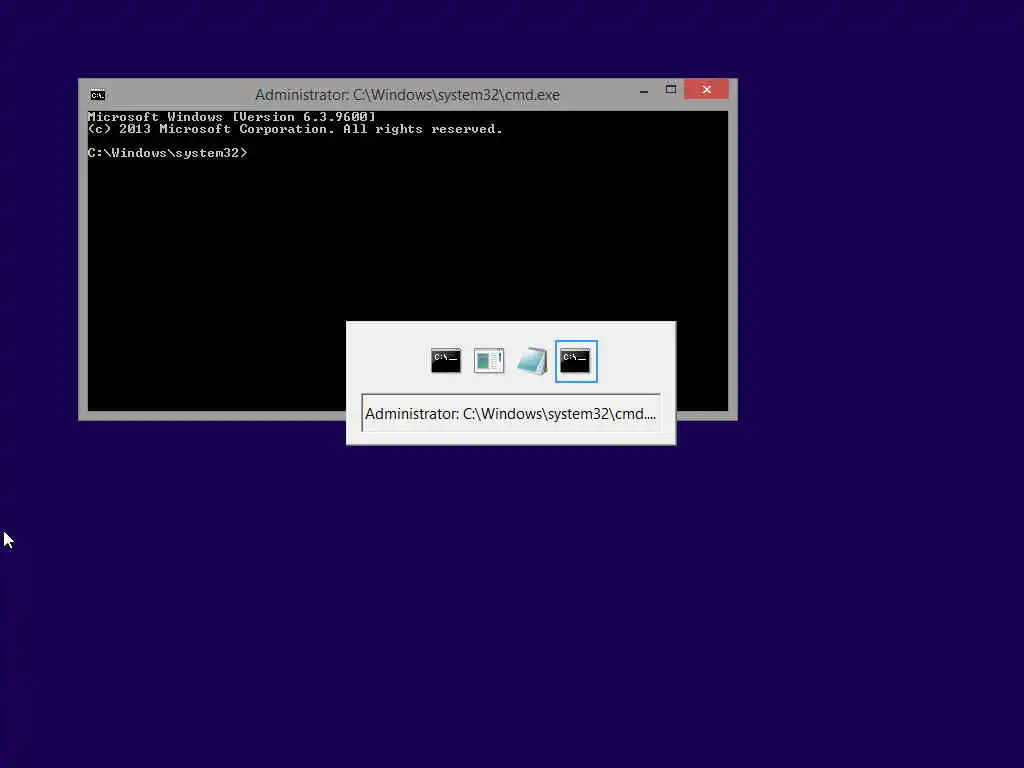Switch to the Notepad icon in task switcher
The image size is (1024, 768).
point(532,360)
